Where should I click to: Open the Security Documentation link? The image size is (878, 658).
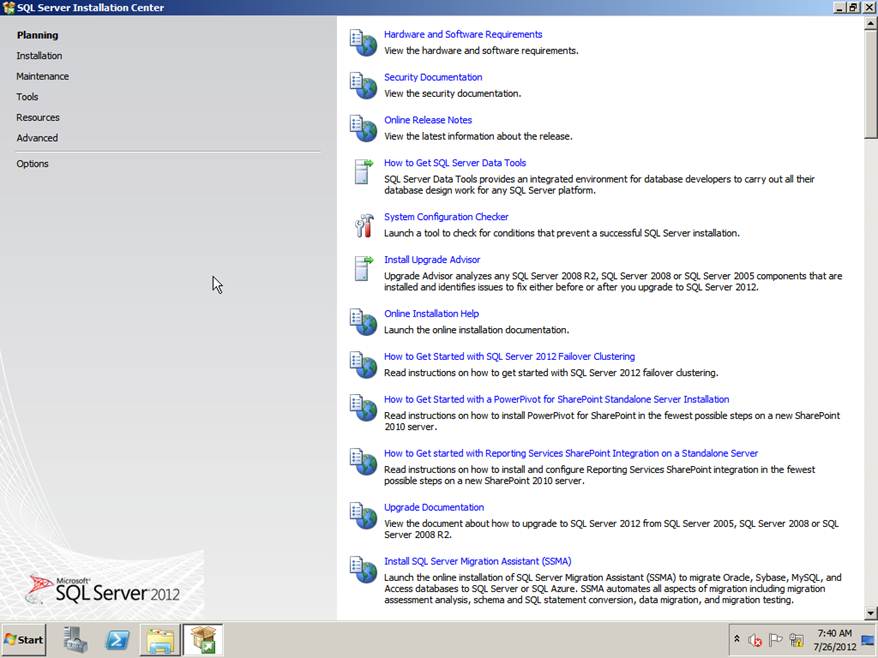point(433,77)
